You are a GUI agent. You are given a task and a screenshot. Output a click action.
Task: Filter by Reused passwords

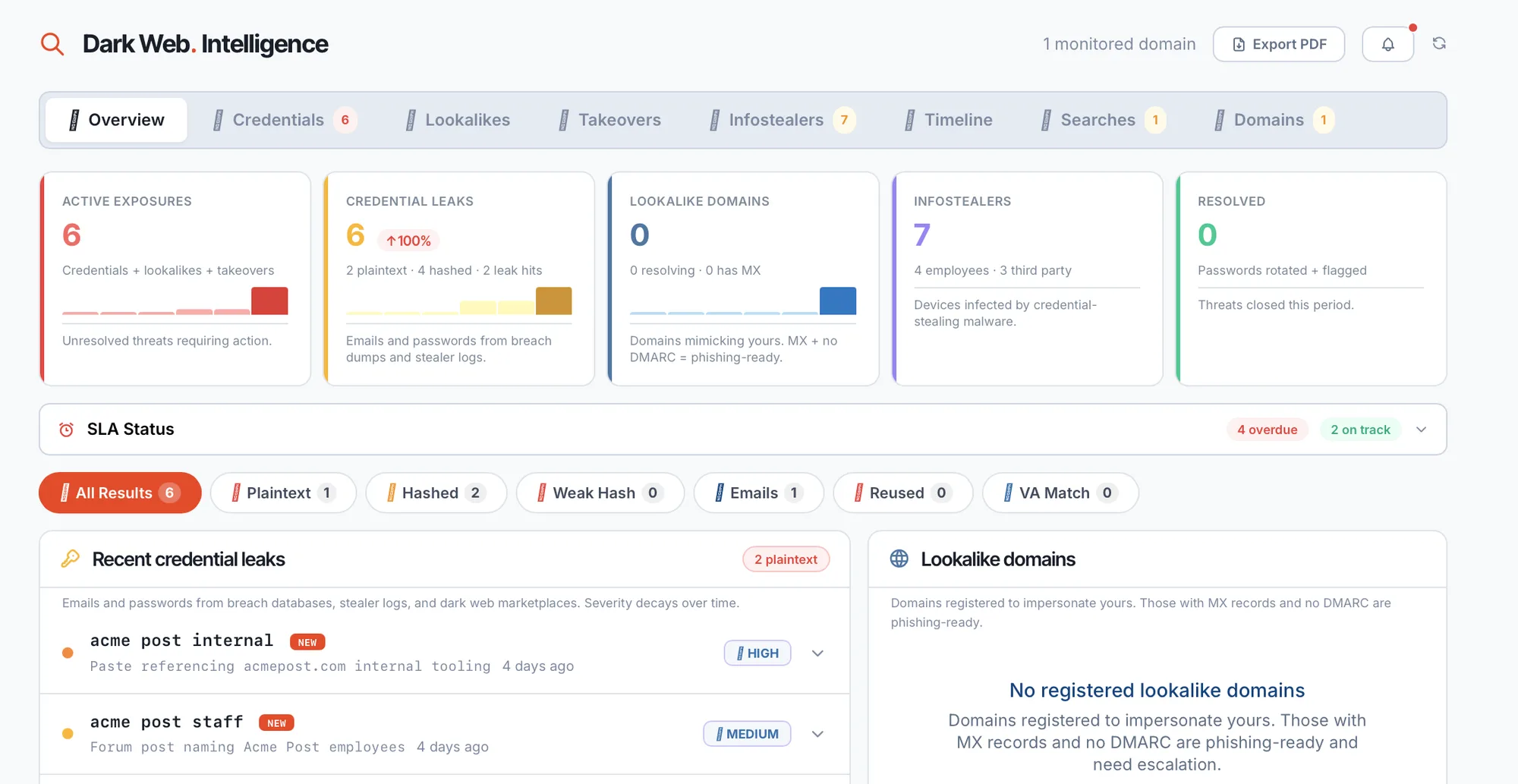[x=903, y=493]
